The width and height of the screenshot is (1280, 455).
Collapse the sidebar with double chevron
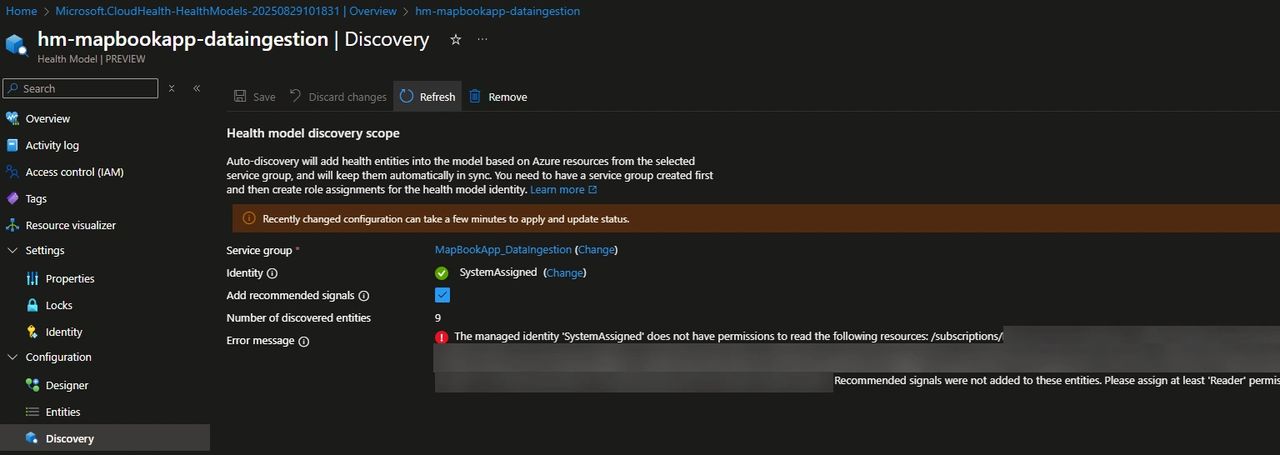[x=197, y=88]
